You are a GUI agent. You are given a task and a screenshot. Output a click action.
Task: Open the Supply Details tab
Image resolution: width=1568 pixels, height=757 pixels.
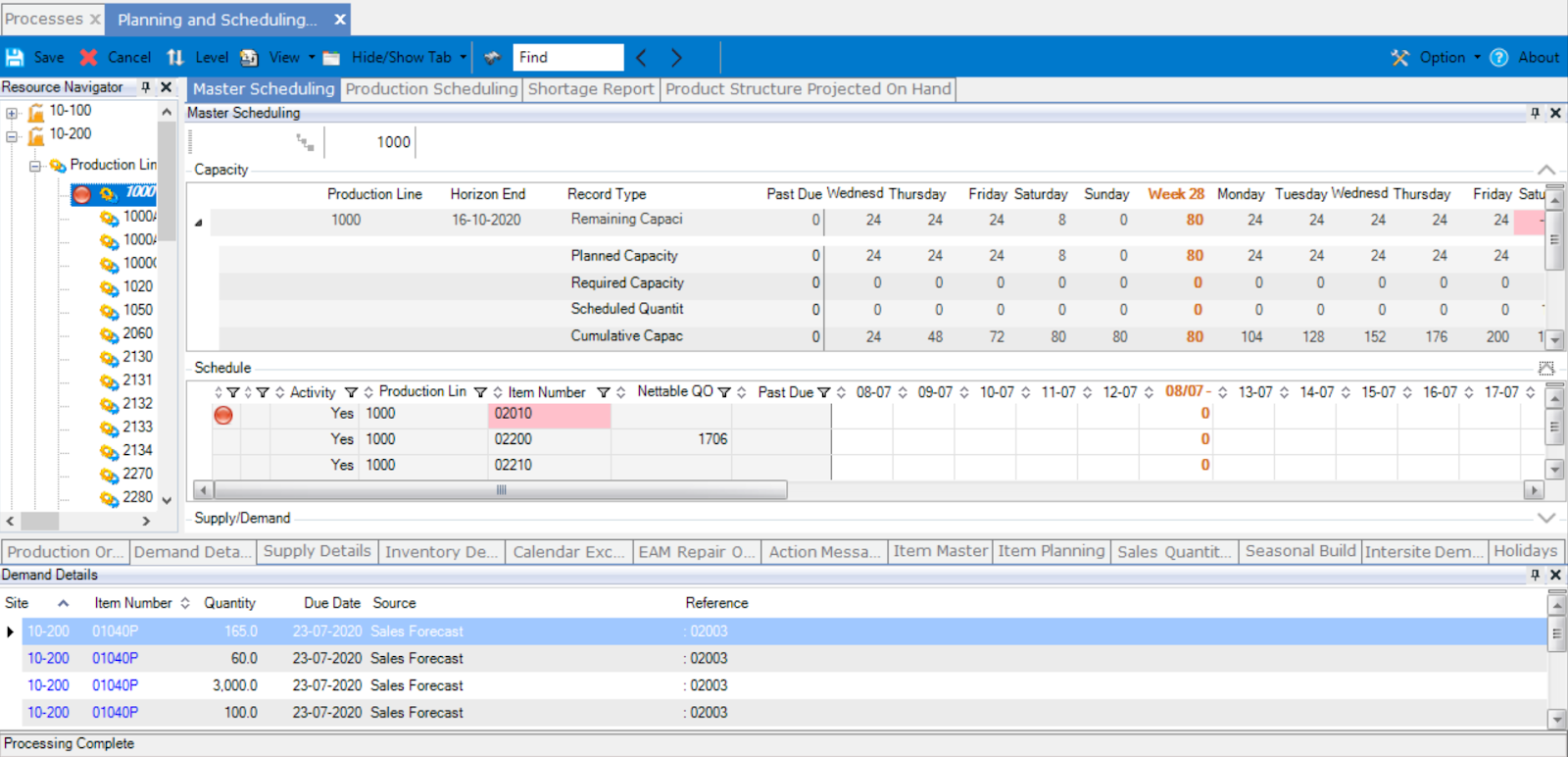317,551
